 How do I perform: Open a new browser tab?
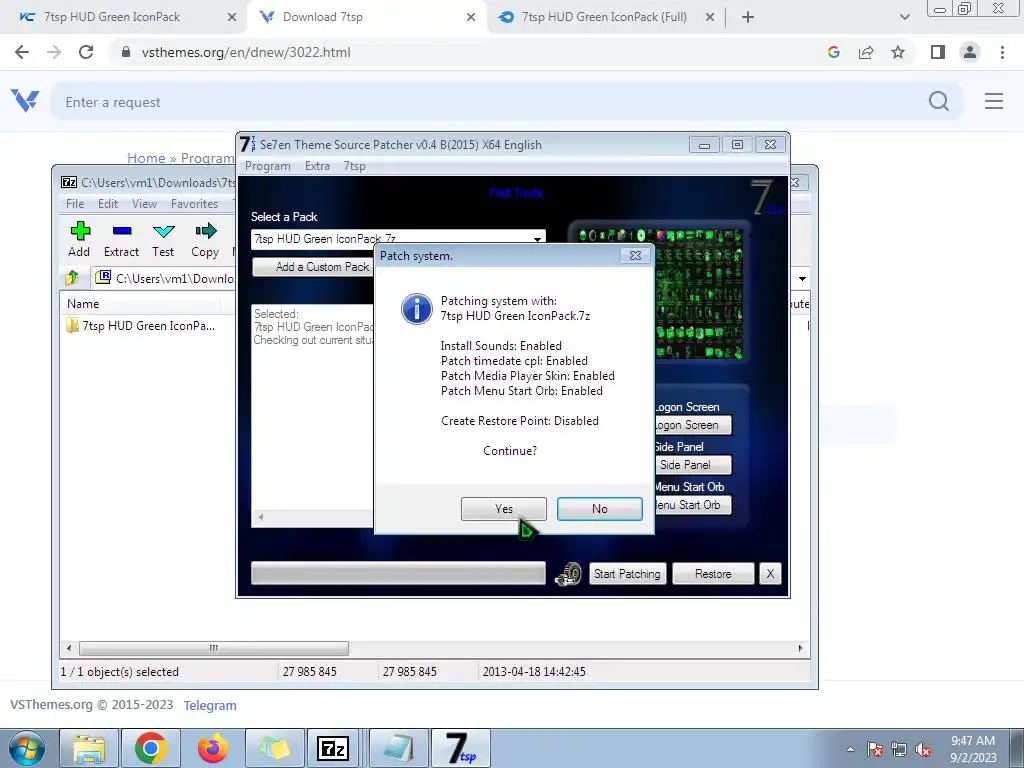[748, 17]
